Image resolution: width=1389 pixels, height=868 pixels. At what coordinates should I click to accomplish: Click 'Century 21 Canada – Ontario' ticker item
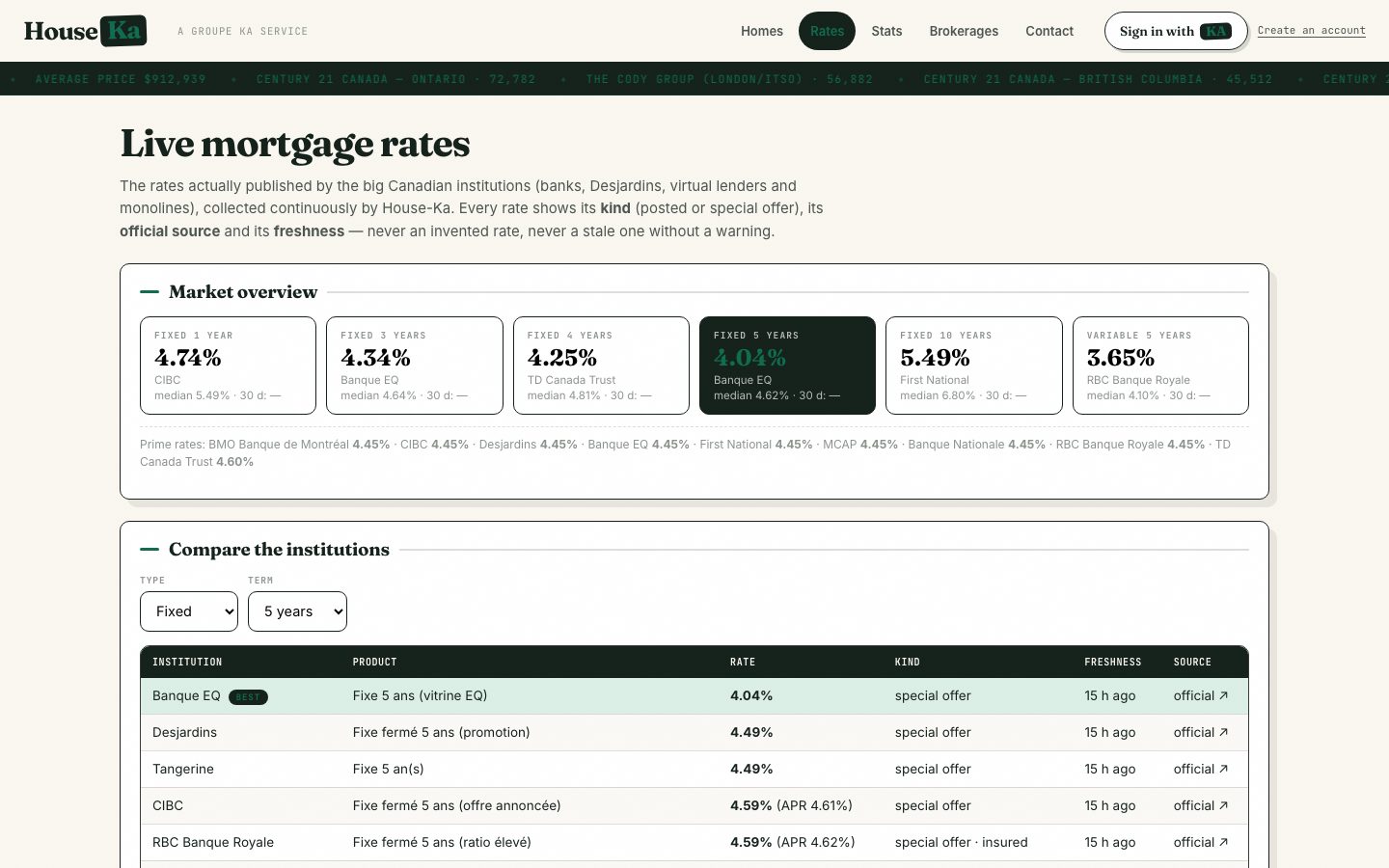(x=395, y=79)
